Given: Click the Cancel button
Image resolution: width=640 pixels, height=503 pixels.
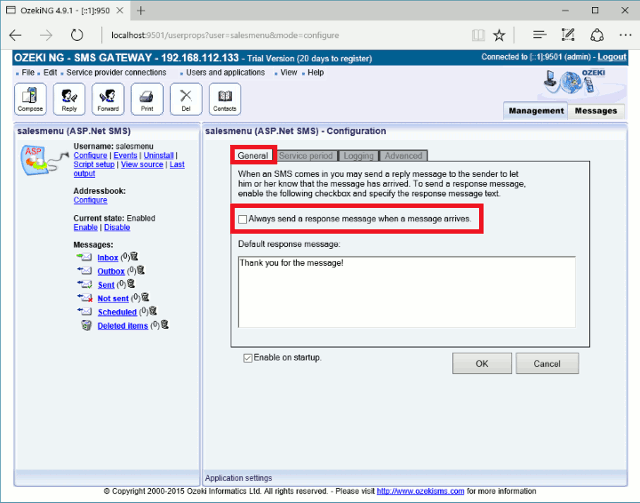Looking at the screenshot, I should pyautogui.click(x=547, y=363).
